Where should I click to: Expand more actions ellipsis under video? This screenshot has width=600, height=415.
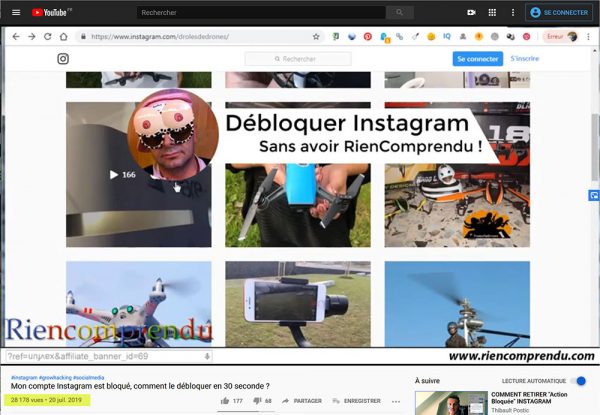(x=395, y=401)
